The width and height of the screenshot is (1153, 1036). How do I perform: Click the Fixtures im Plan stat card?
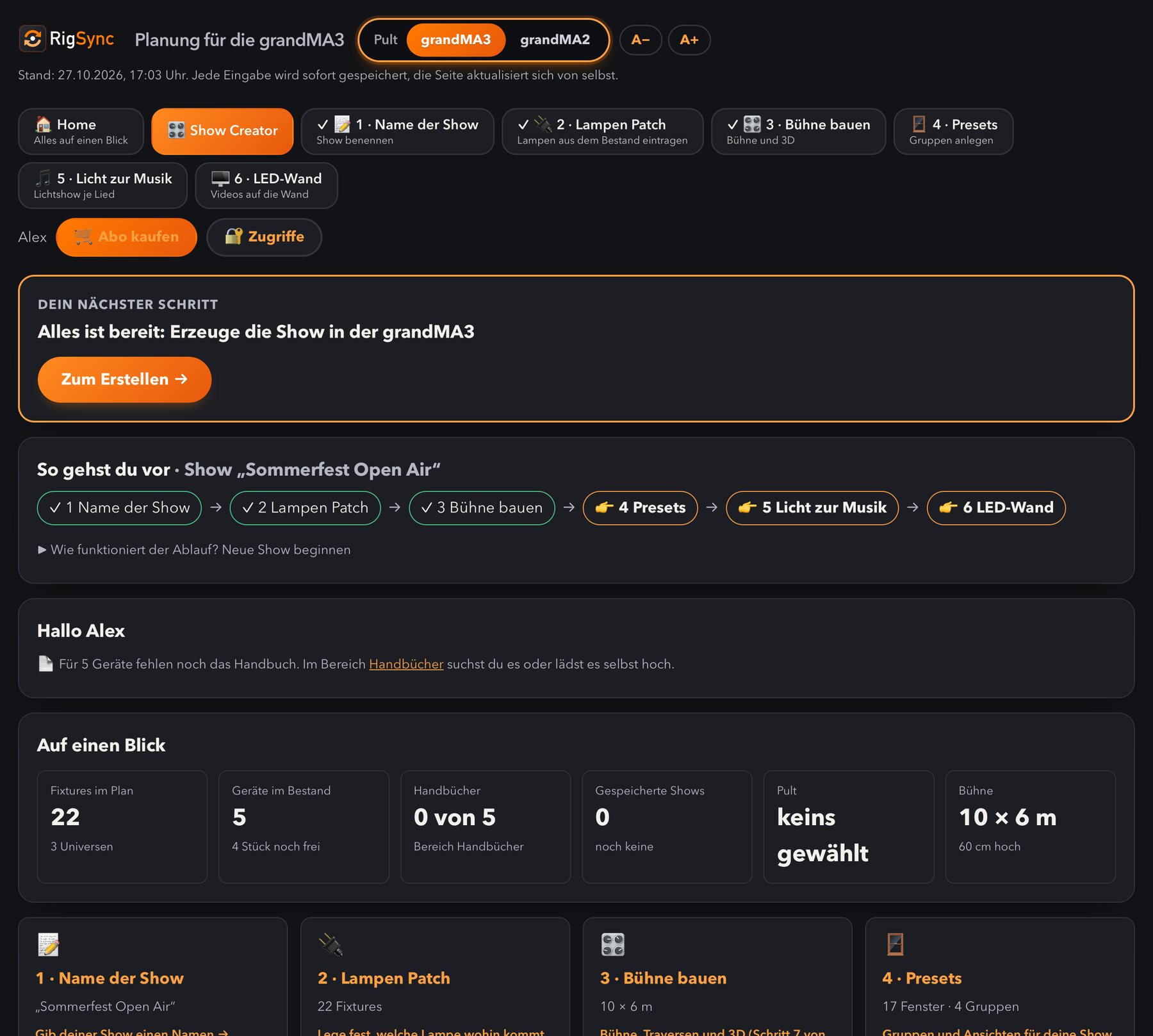point(122,827)
